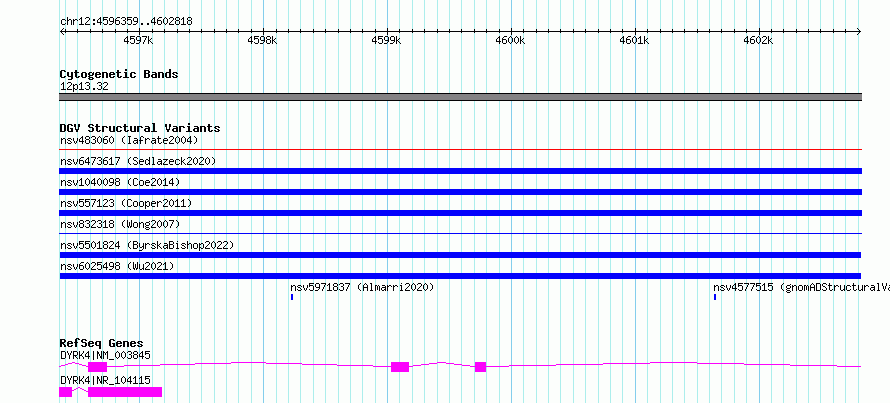The width and height of the screenshot is (890, 403).
Task: Click the DYRK4|NR_104115 gene label
Action: point(105,380)
